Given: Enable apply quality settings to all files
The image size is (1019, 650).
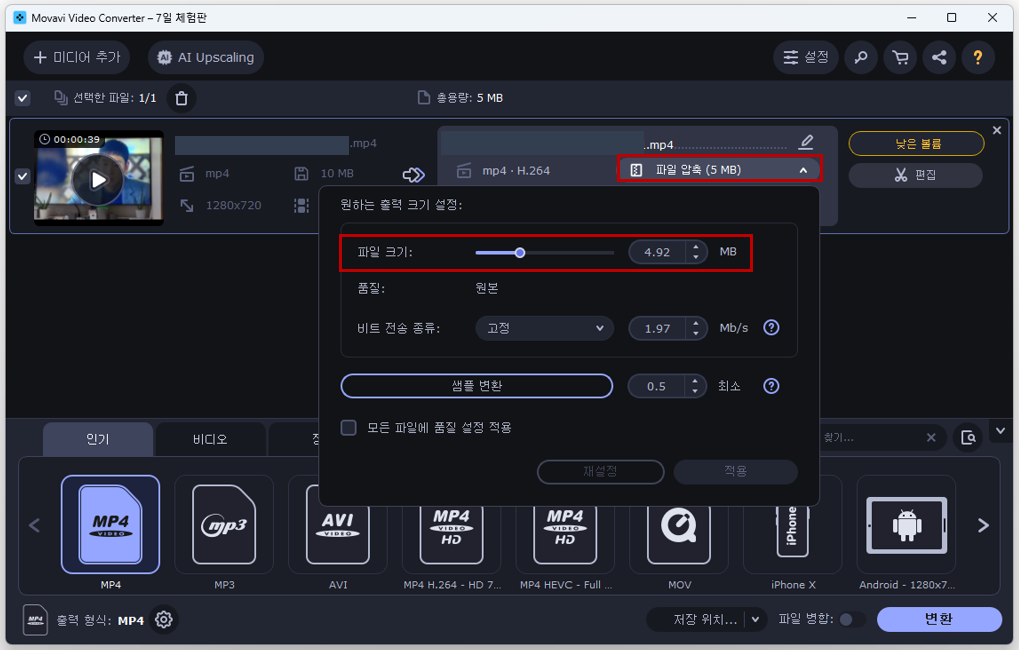Looking at the screenshot, I should point(349,428).
